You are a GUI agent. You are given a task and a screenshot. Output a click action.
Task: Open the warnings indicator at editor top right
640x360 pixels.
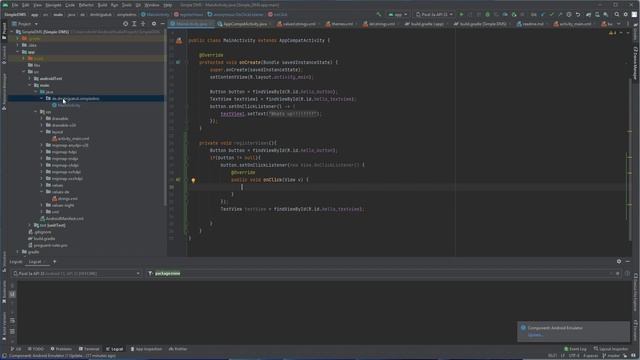[x=613, y=33]
